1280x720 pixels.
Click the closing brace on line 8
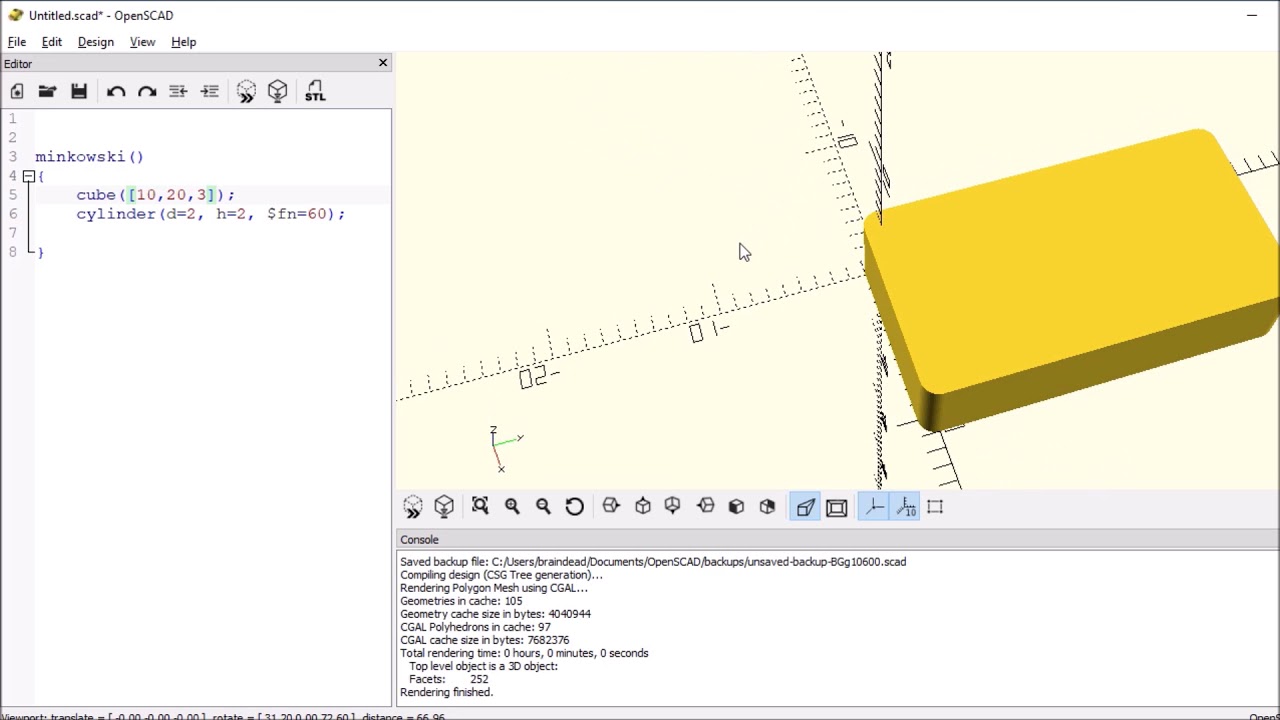[x=40, y=252]
